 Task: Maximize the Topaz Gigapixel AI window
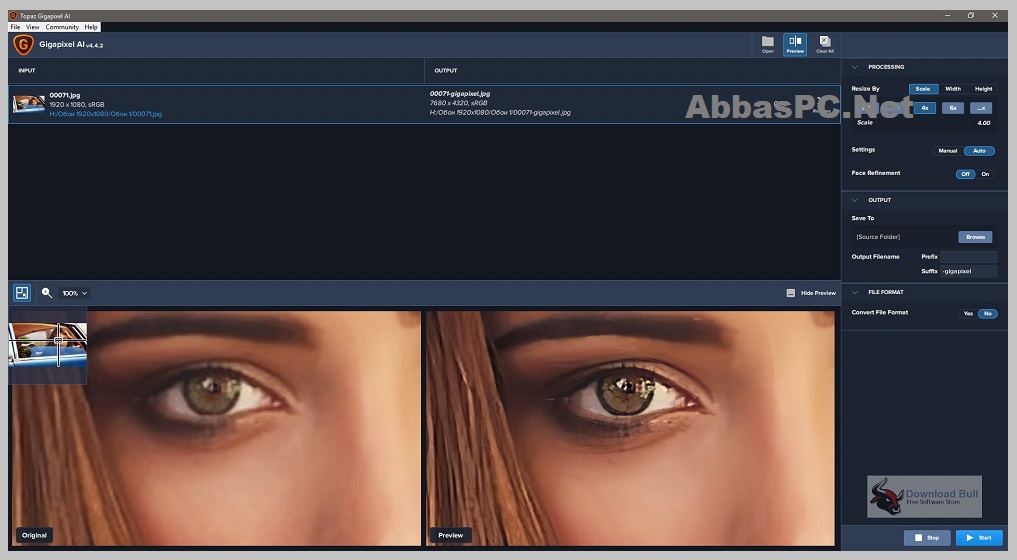pyautogui.click(x=971, y=15)
